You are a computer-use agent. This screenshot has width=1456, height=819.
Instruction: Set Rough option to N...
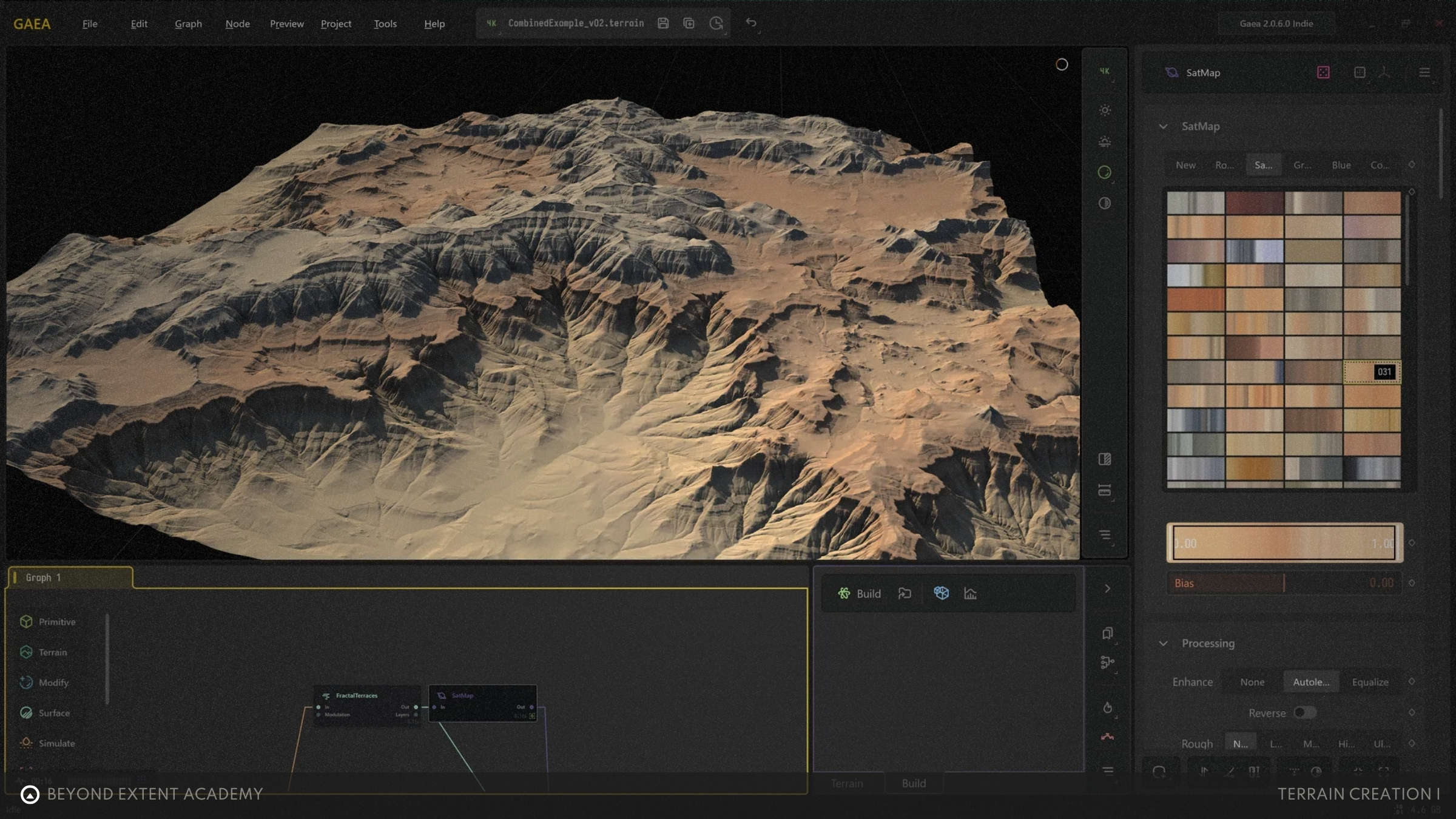[x=1240, y=744]
